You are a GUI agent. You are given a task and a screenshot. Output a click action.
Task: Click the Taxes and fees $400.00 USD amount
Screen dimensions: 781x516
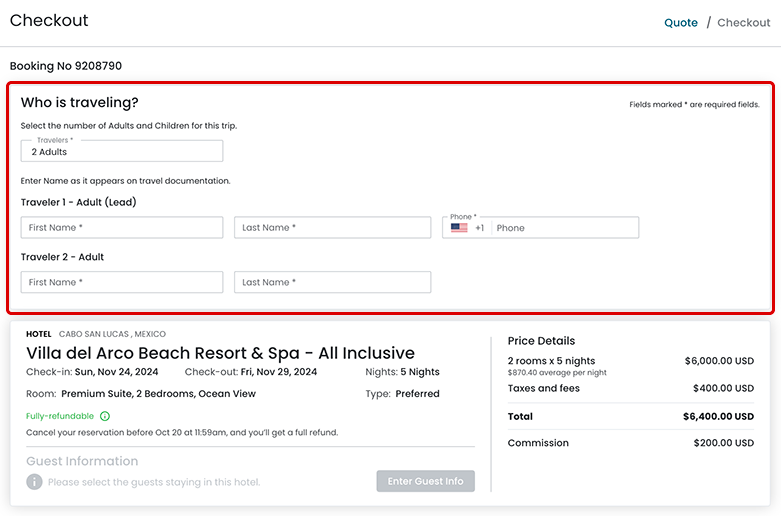tap(723, 388)
